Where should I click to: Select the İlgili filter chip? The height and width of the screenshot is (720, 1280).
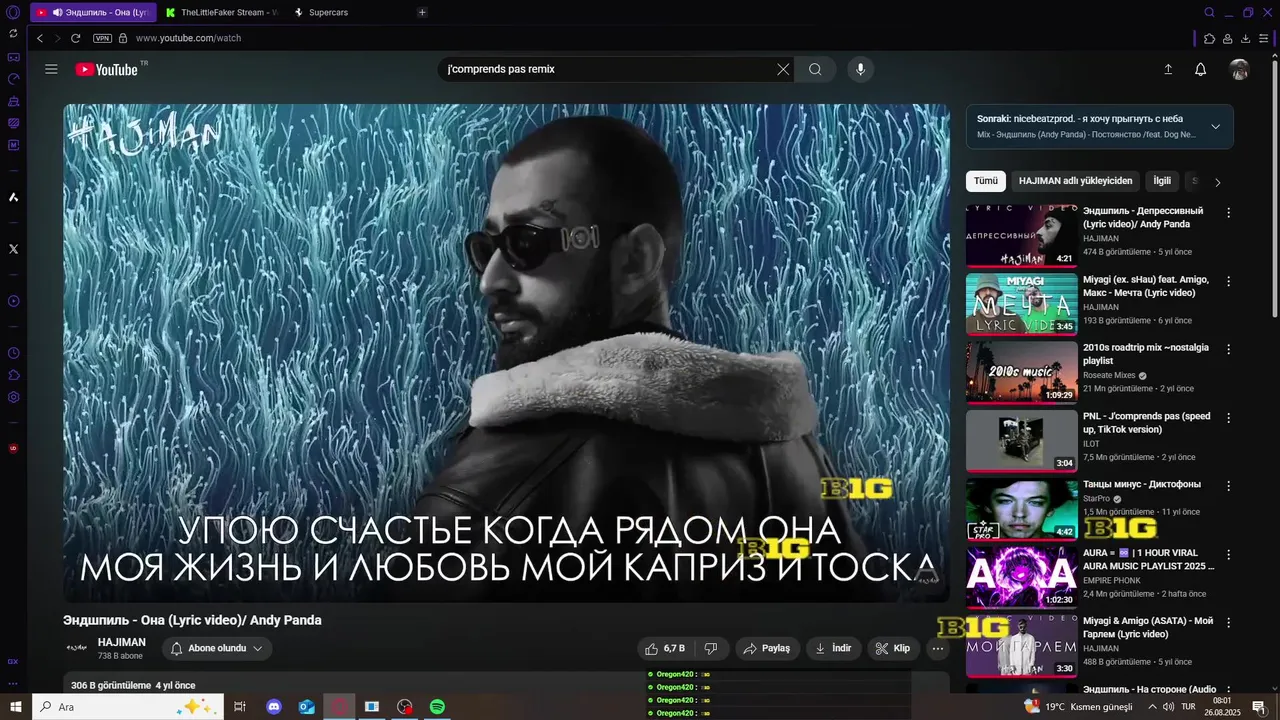pos(1162,181)
